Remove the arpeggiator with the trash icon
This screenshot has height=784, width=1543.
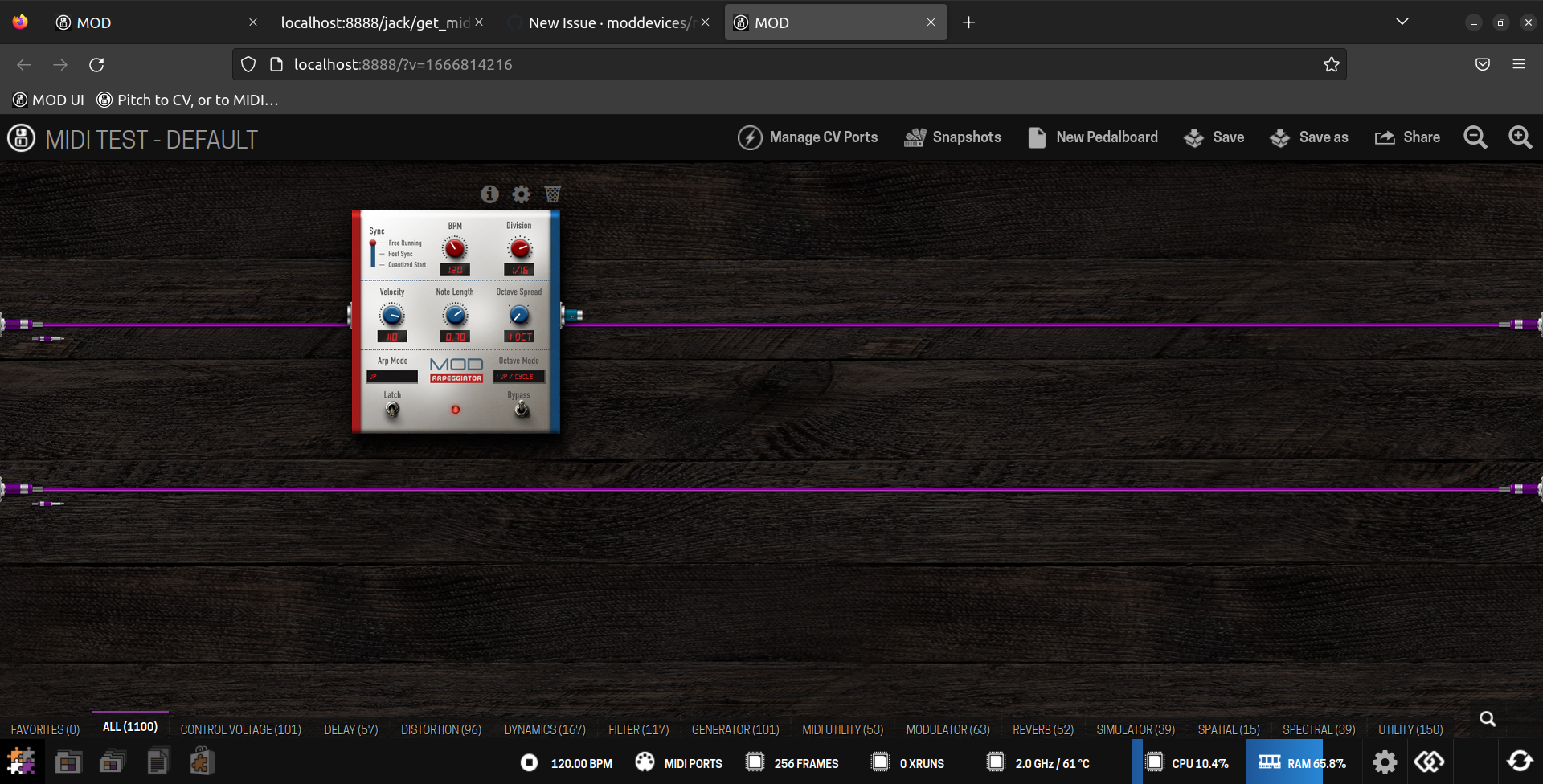552,194
